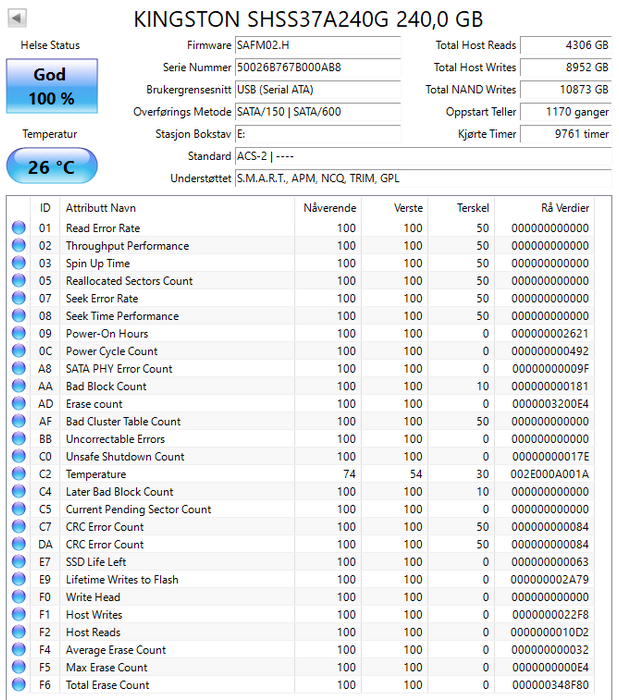Select the DA CRC Error Count row
The height and width of the screenshot is (700, 619).
coord(303,544)
